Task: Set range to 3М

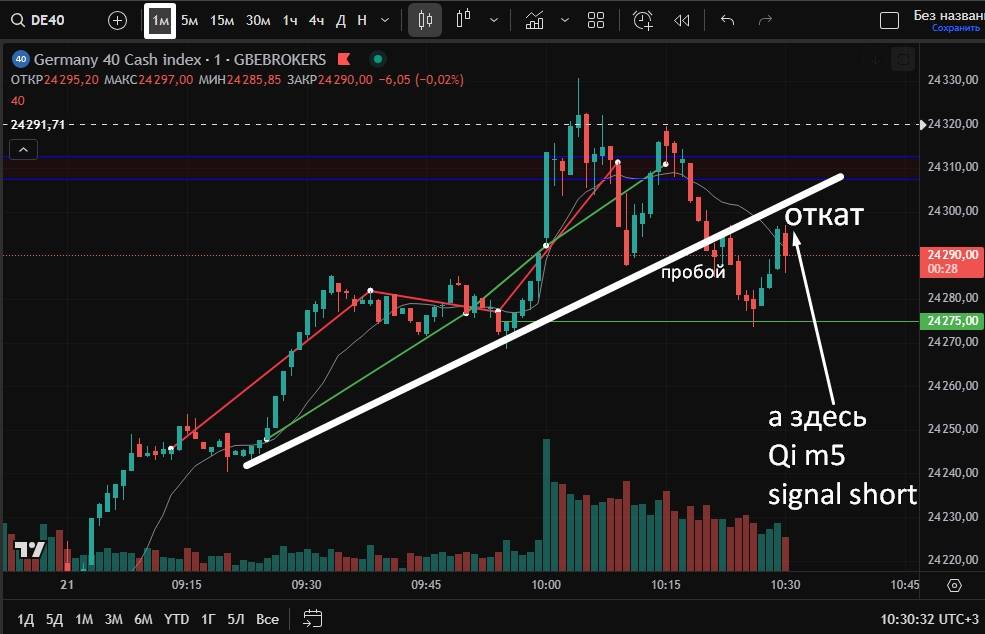Action: 114,620
